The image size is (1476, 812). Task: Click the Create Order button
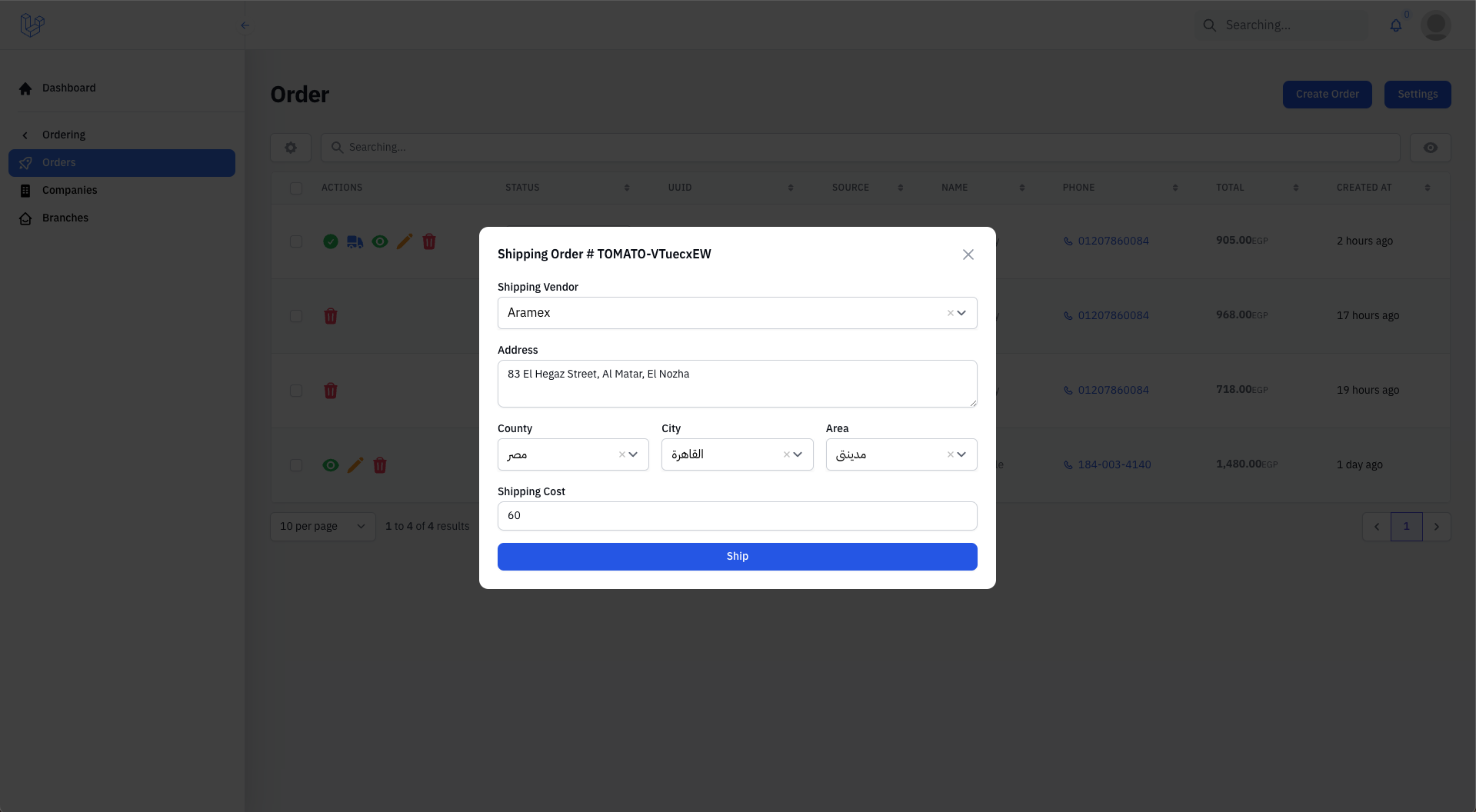click(x=1327, y=95)
